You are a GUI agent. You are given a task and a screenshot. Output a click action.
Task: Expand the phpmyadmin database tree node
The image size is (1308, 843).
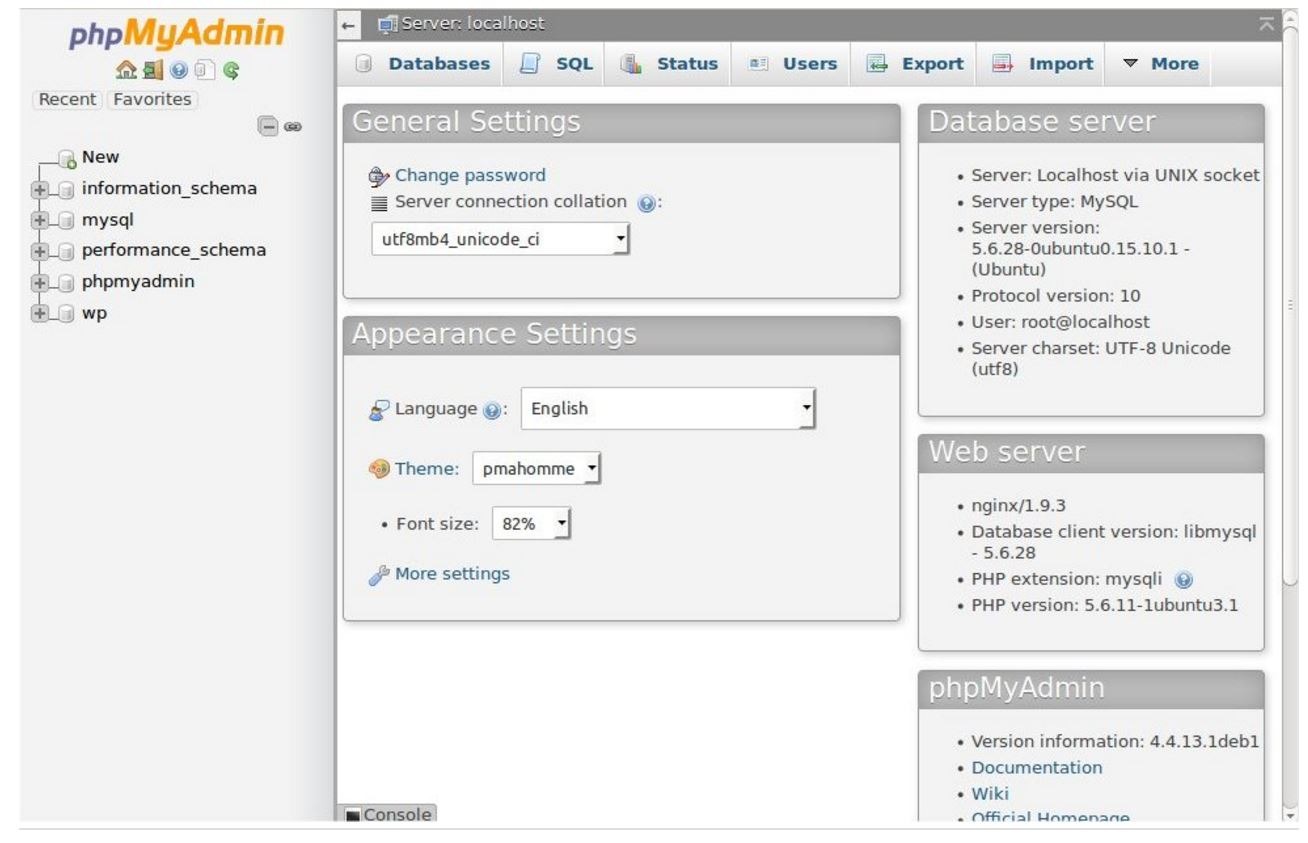pos(39,282)
